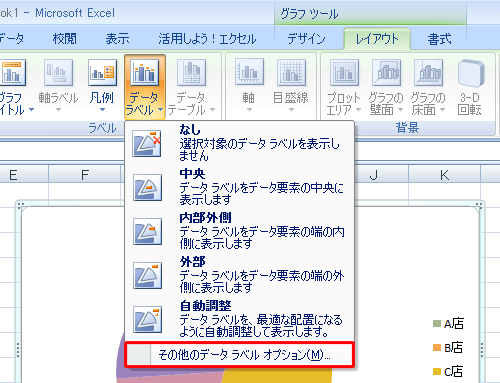Select the 中央 center label option icon
The height and width of the screenshot is (383, 500).
tap(147, 187)
